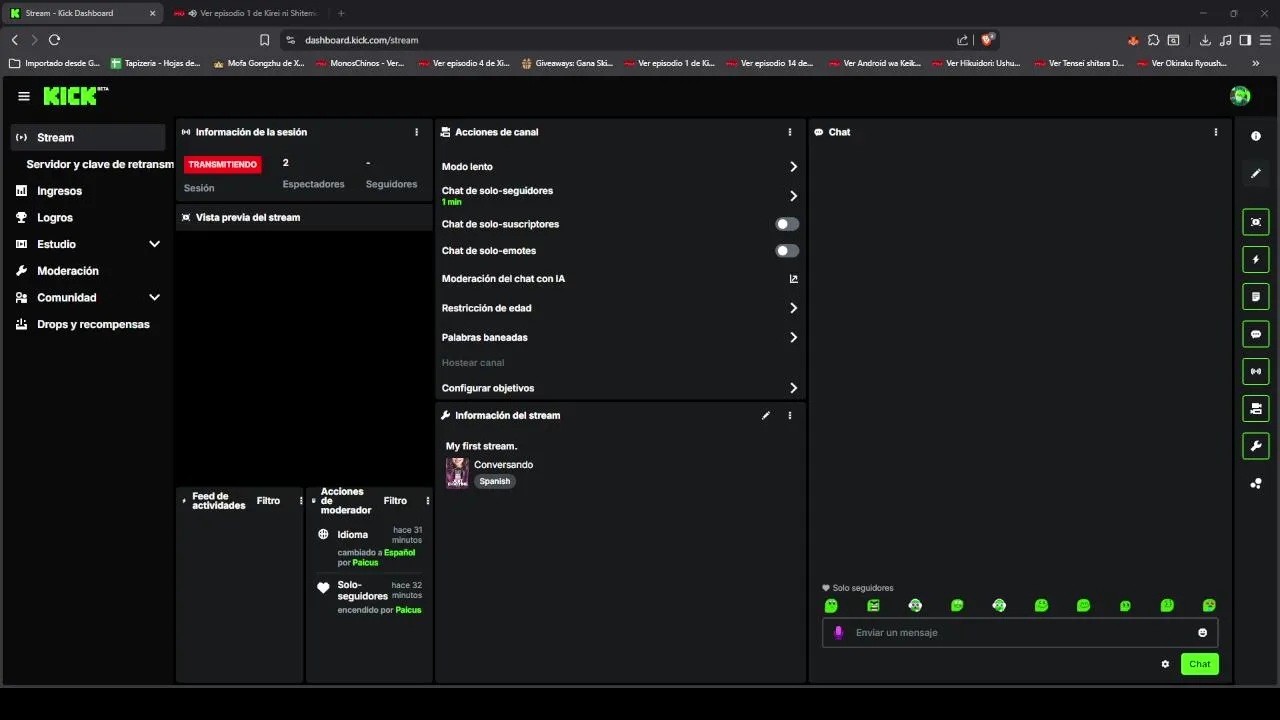Click the green Chat send button

(x=1199, y=664)
